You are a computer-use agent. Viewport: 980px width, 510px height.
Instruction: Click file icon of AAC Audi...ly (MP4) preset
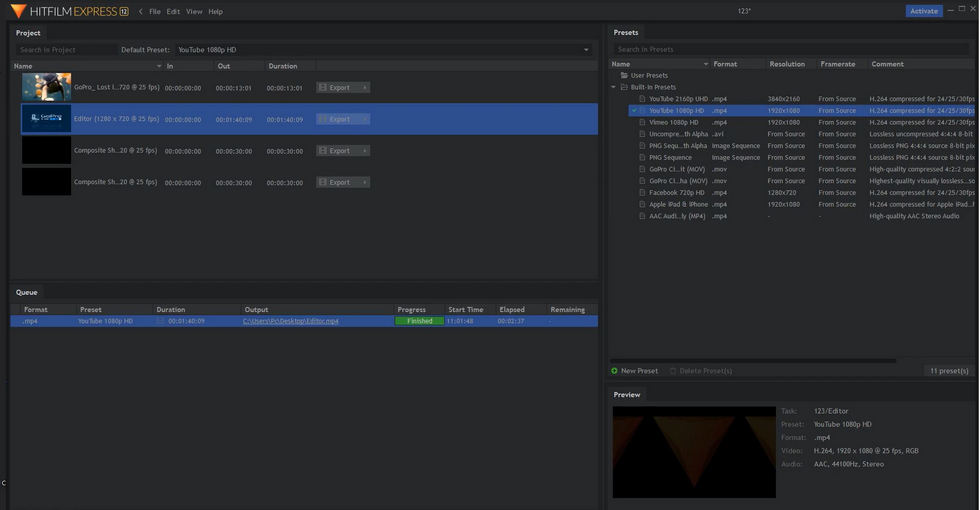coord(642,216)
